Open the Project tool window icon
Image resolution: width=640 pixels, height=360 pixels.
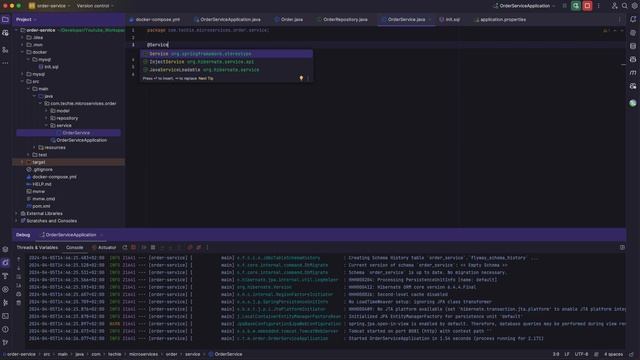pyautogui.click(x=5, y=19)
